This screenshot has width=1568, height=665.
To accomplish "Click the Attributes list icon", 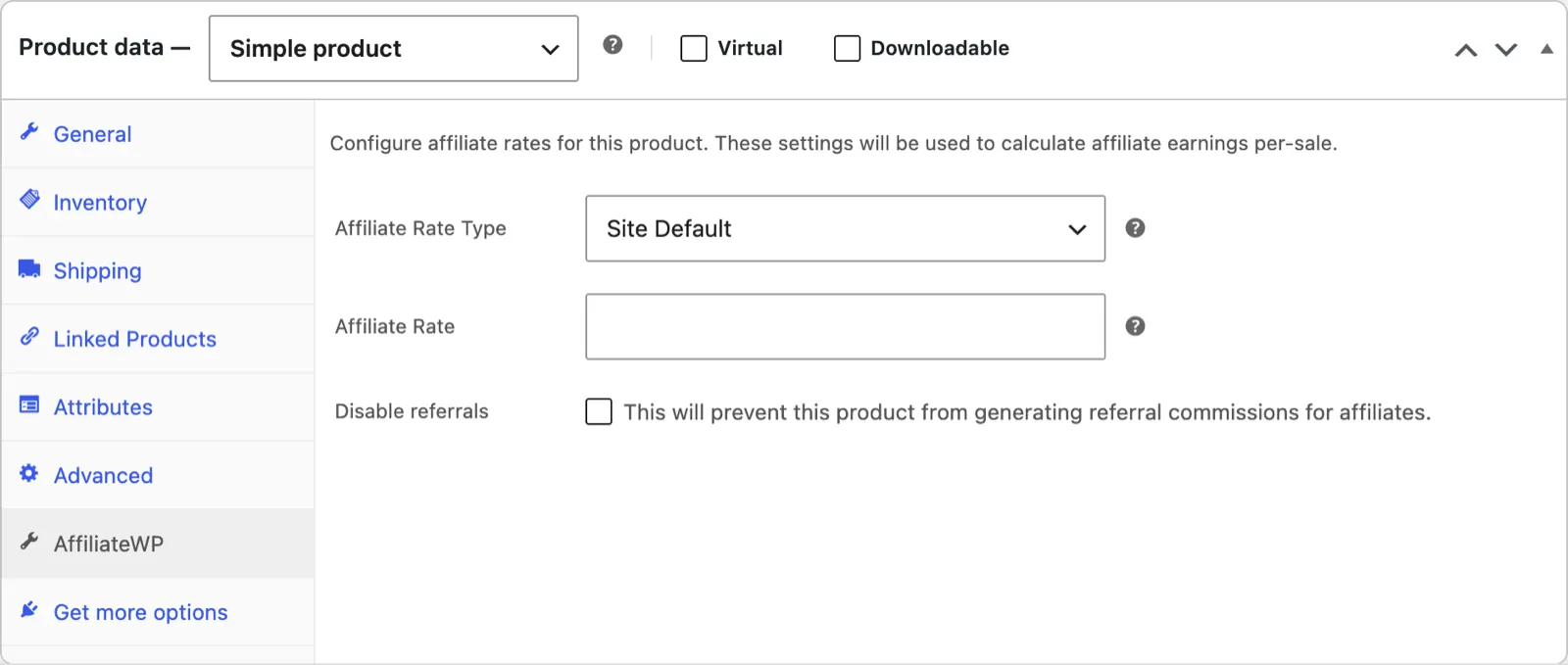I will (x=29, y=404).
